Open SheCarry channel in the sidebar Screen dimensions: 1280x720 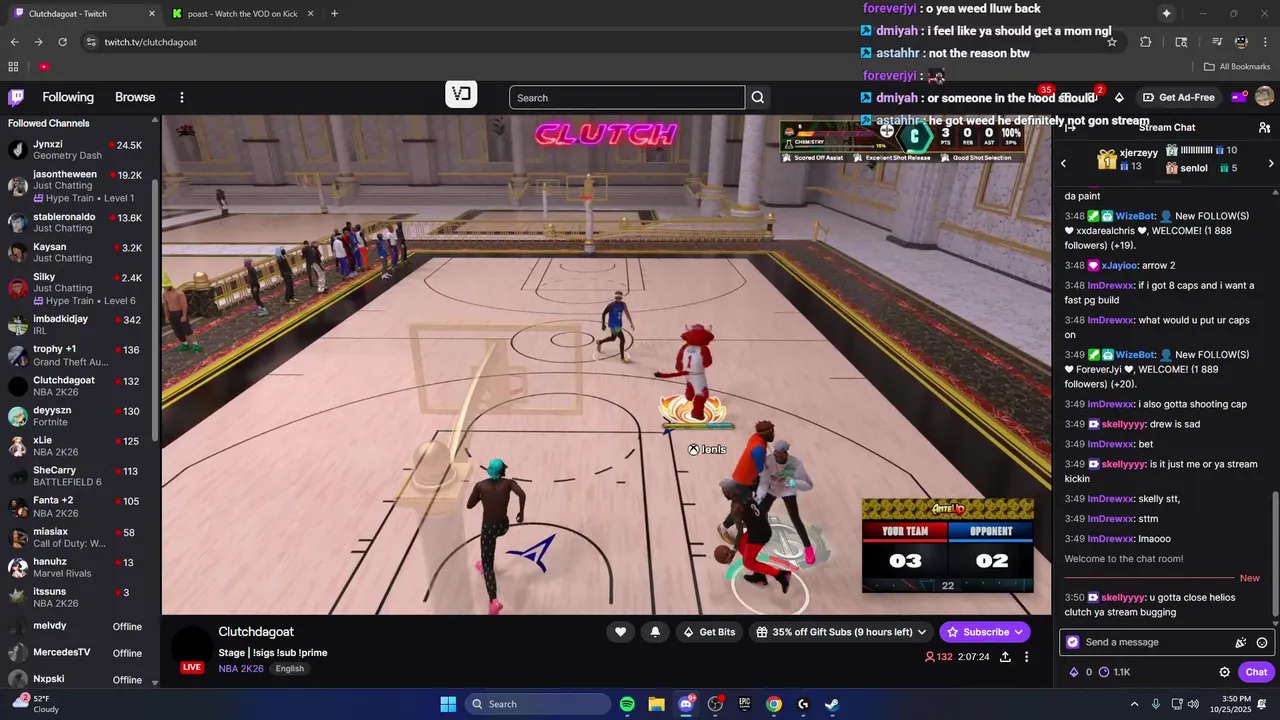[x=80, y=476]
